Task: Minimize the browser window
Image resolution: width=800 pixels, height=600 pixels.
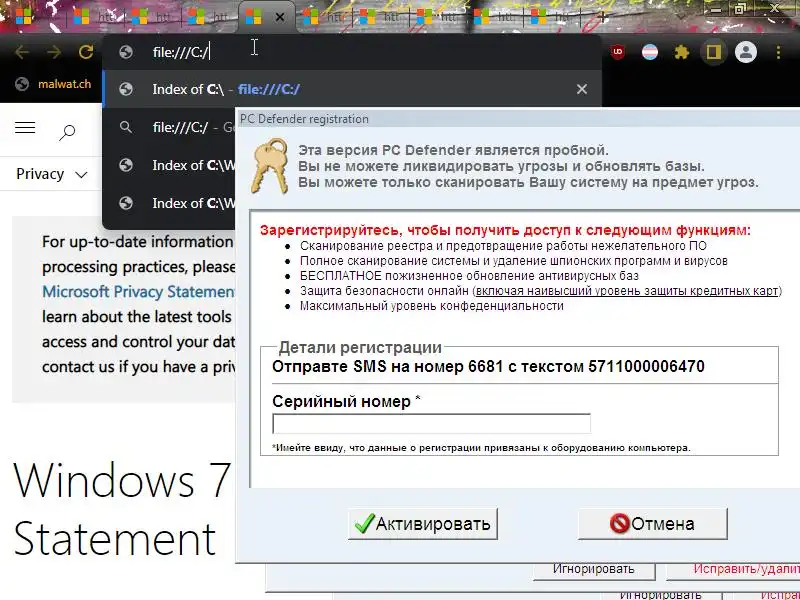Action: pyautogui.click(x=716, y=9)
